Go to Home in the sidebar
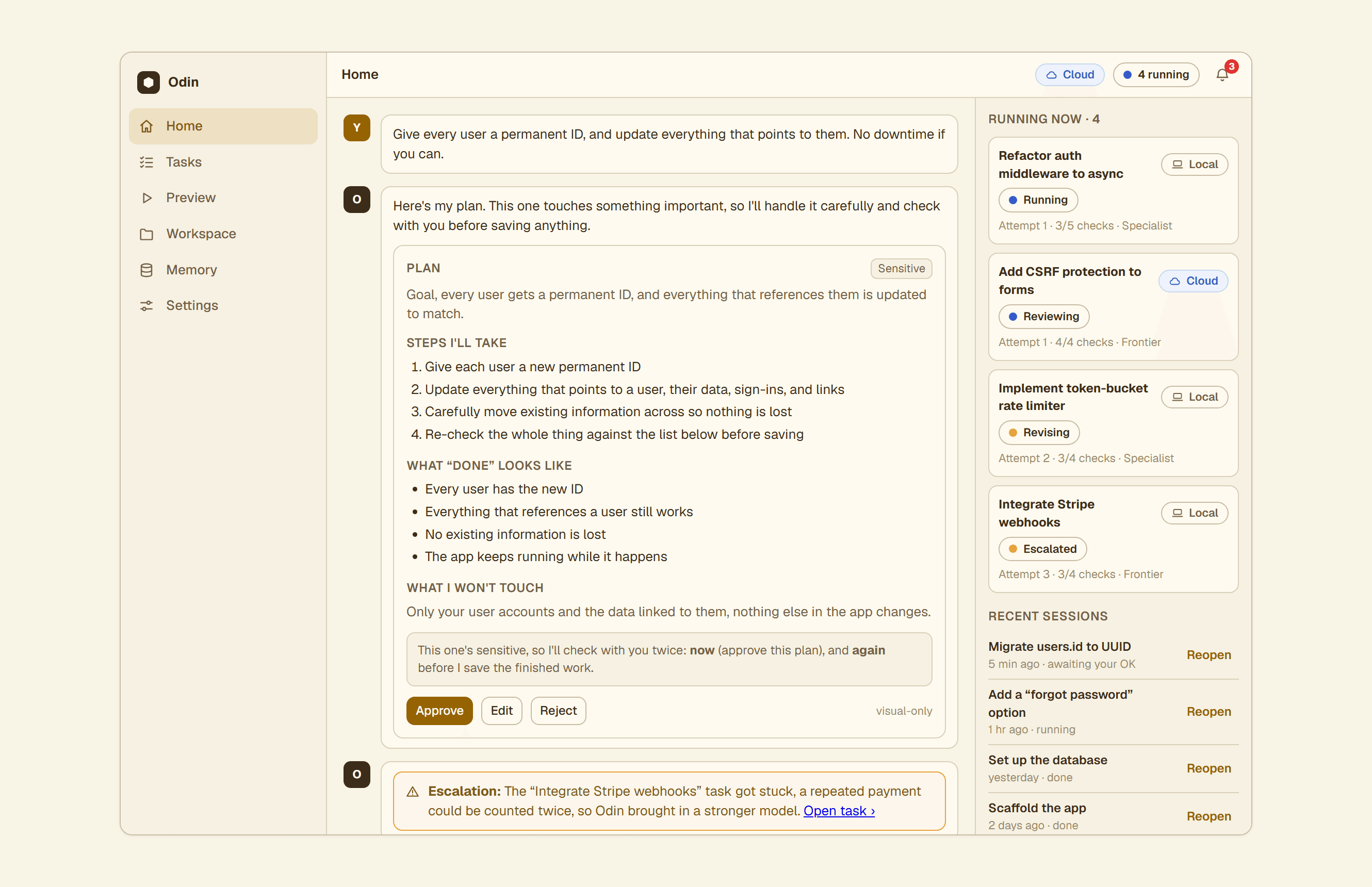Screen dimensions: 1372x887 223,126
